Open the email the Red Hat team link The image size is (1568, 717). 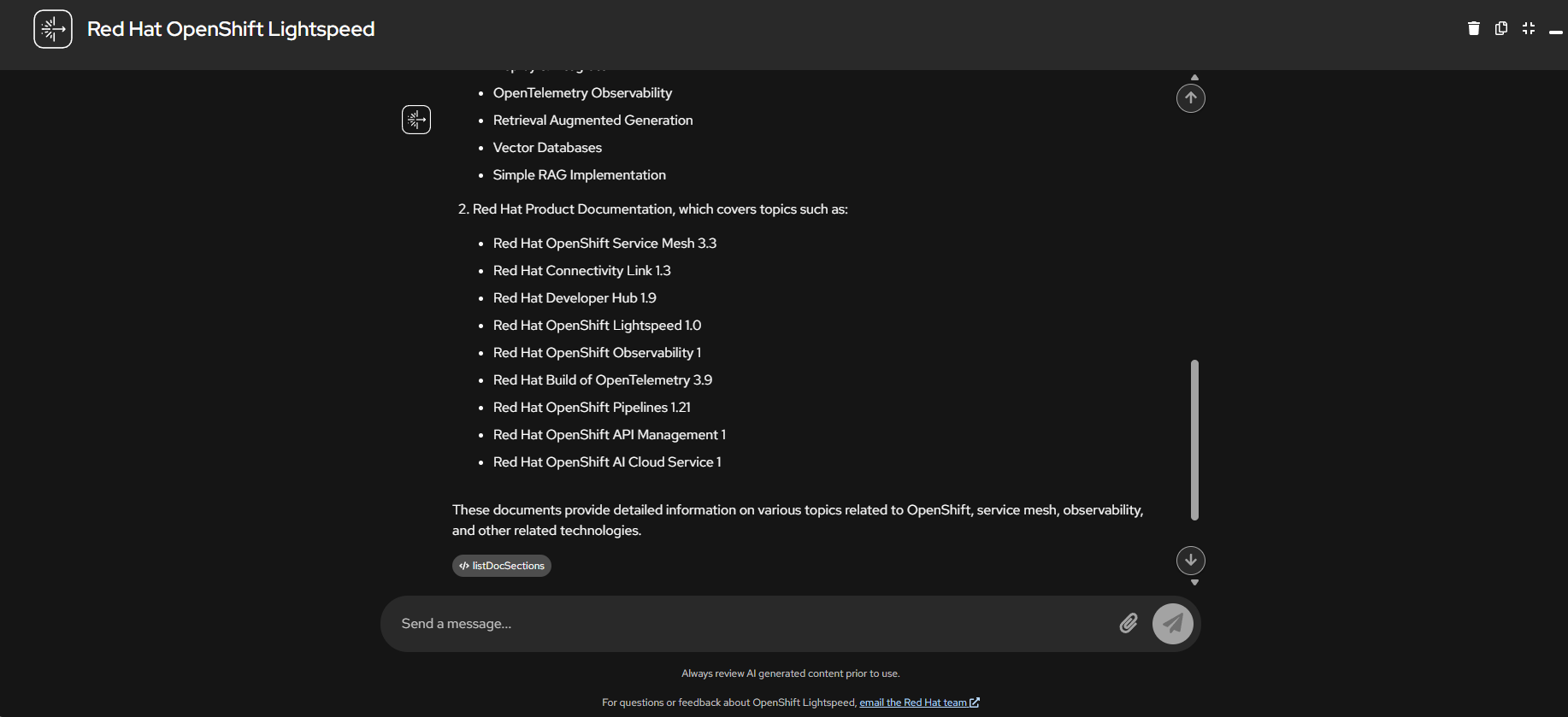(919, 702)
